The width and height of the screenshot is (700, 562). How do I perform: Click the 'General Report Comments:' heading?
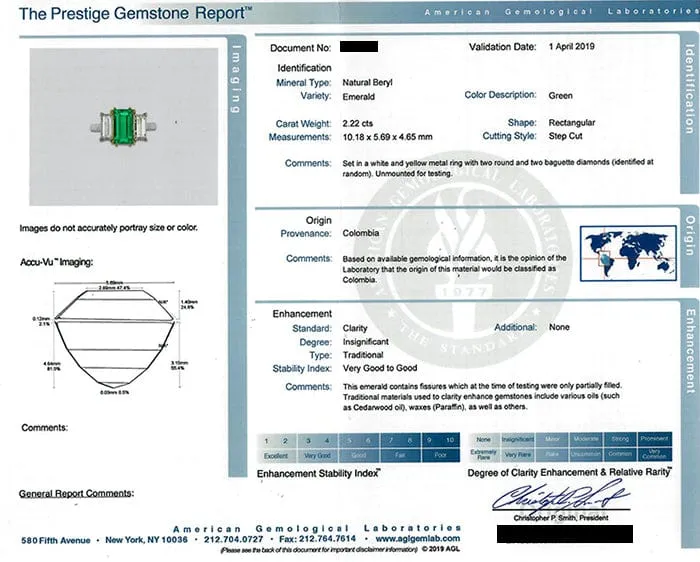(x=76, y=493)
